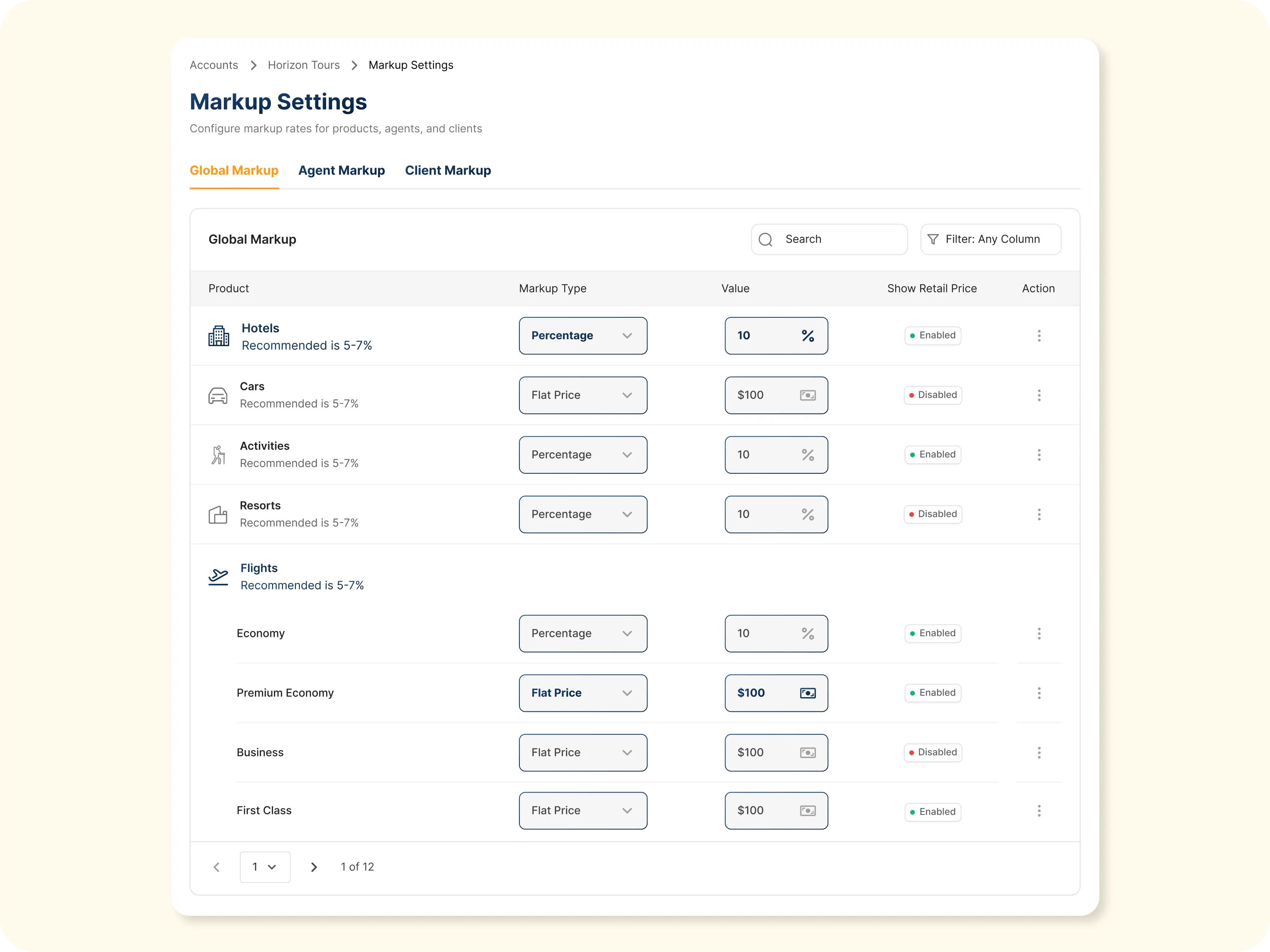Go to Horizon Tours breadcrumb
Image resolution: width=1270 pixels, height=952 pixels.
(x=304, y=66)
